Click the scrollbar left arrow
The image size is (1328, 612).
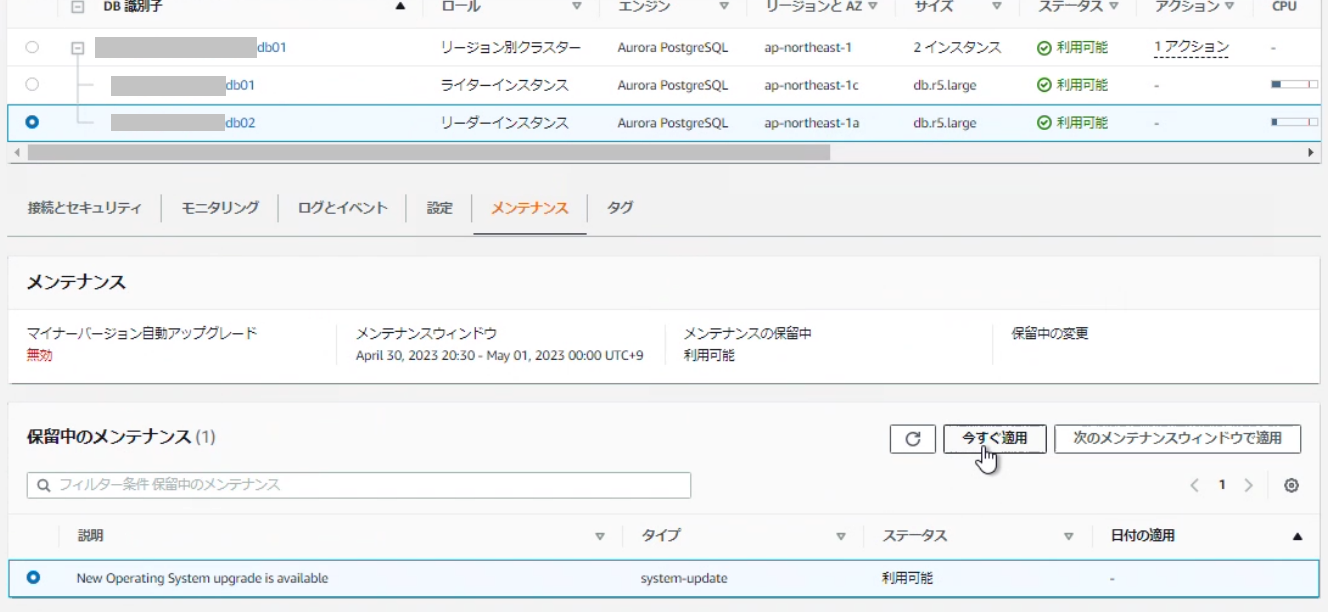coord(15,153)
